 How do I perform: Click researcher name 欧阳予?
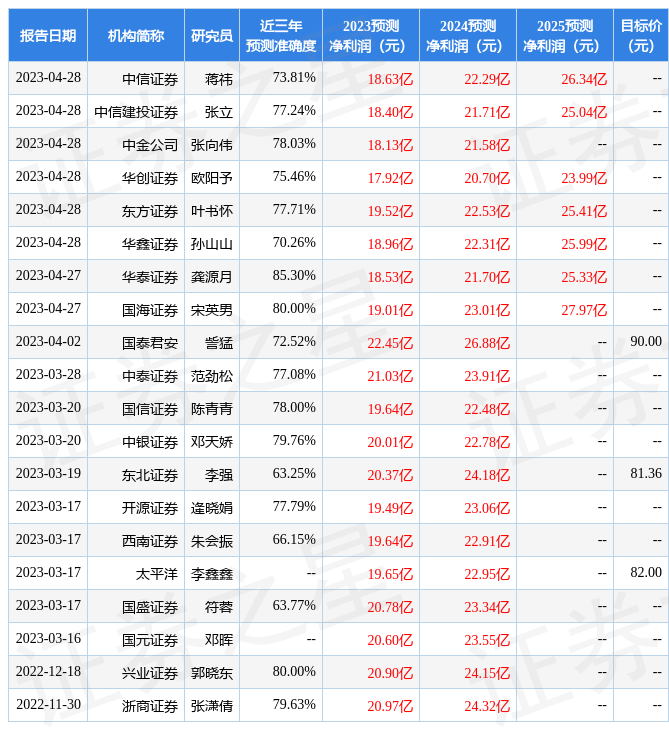click(x=212, y=178)
